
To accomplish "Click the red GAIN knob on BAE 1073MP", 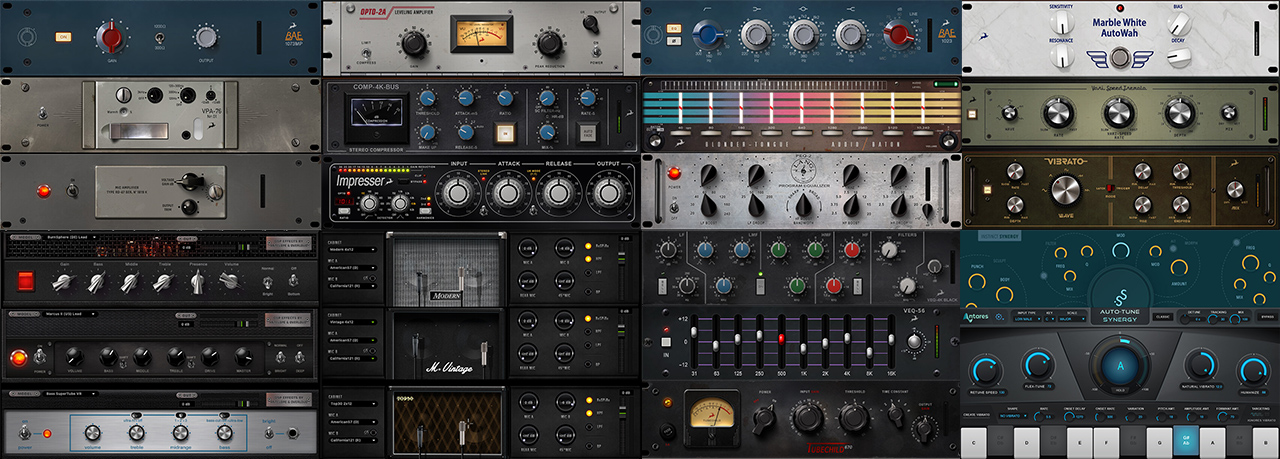I will (112, 38).
